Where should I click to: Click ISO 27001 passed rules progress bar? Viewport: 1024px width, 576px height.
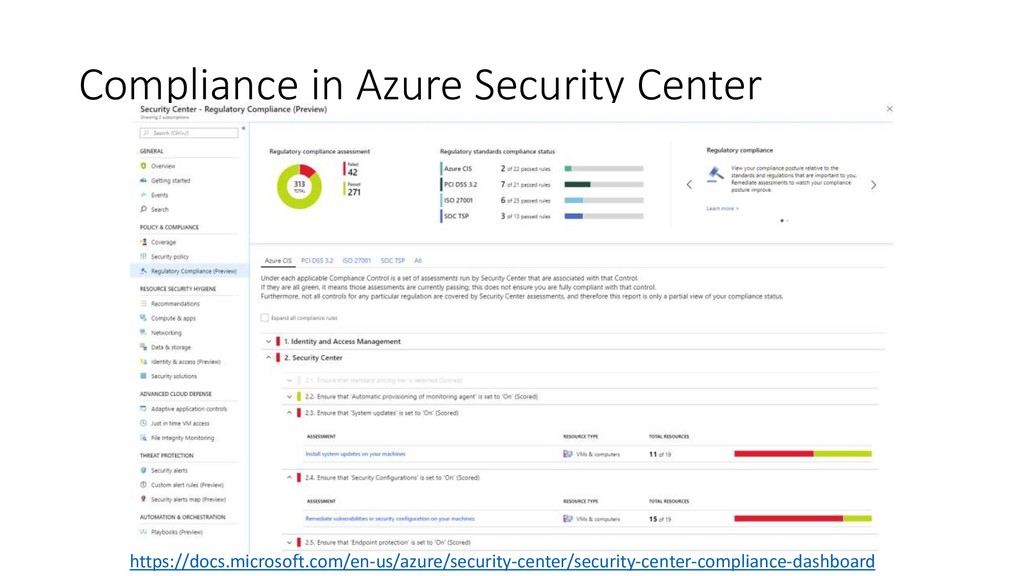(x=604, y=200)
